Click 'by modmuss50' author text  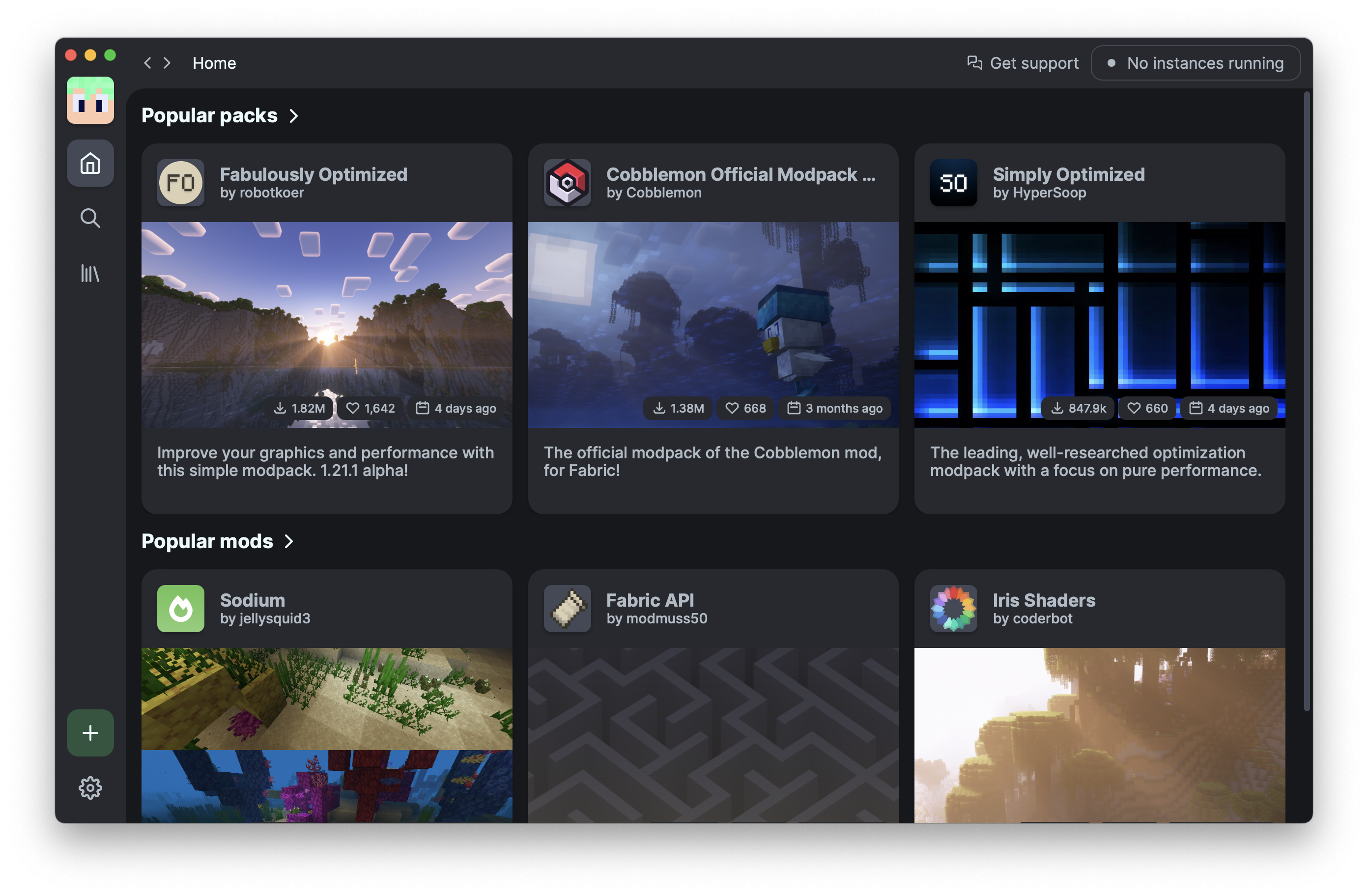656,619
